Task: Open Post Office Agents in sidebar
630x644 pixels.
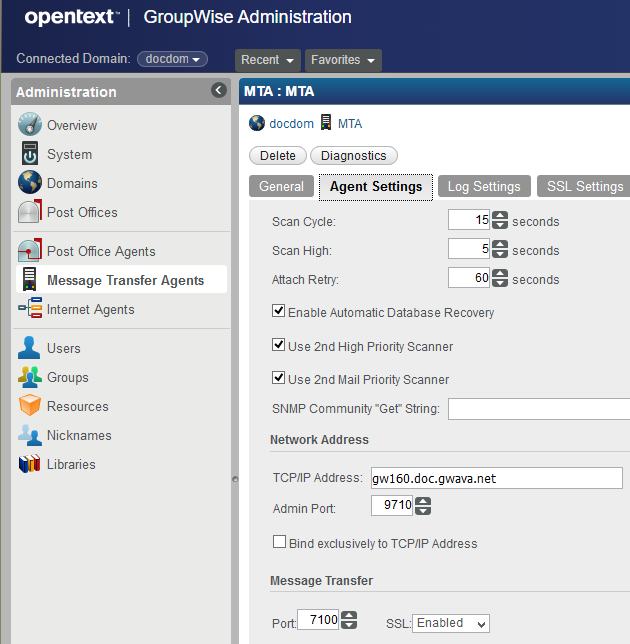Action: (101, 251)
